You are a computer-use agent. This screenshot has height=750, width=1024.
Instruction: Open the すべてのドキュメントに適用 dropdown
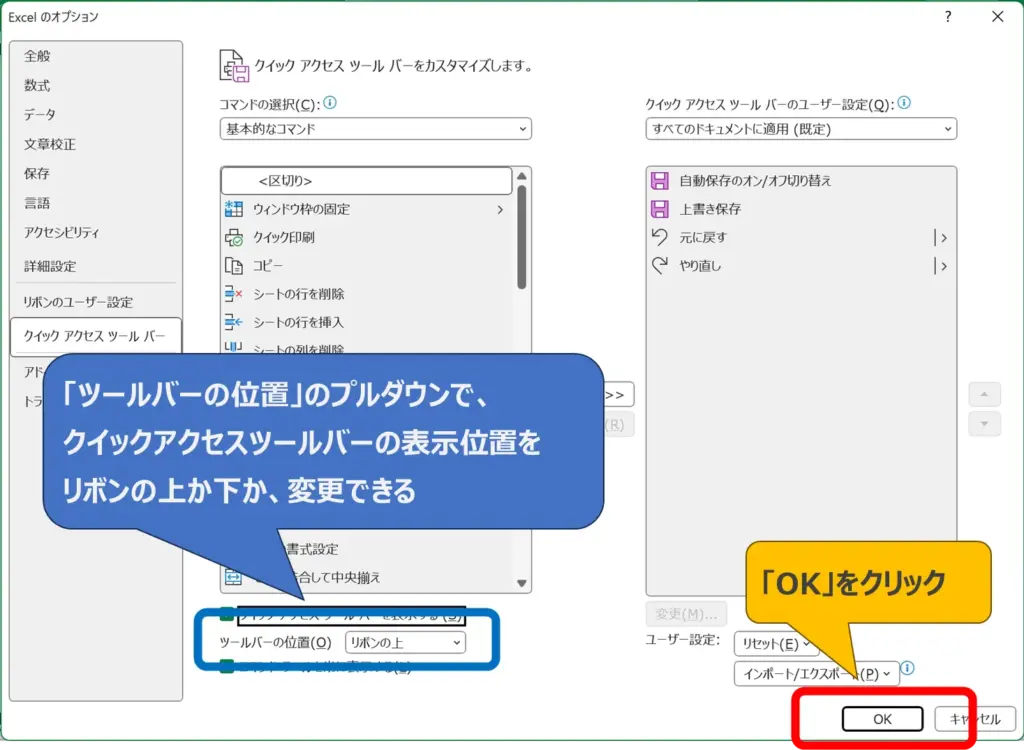[801, 129]
